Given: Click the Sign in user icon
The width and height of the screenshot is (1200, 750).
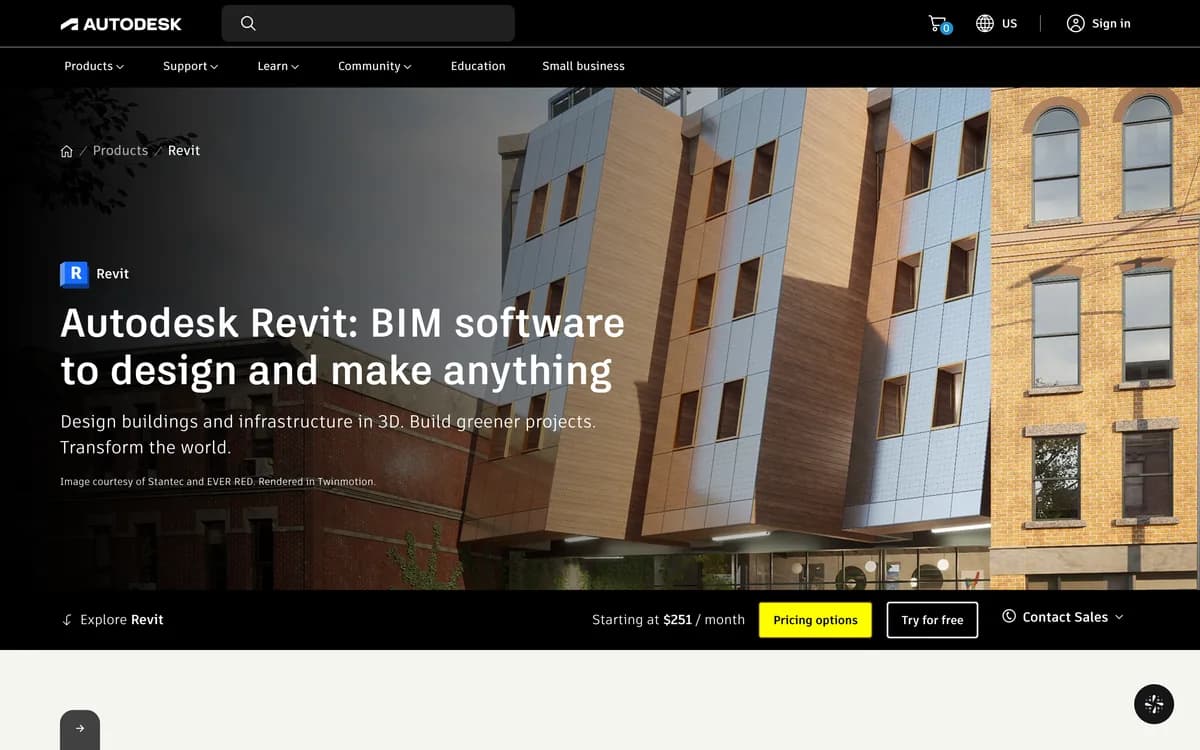Looking at the screenshot, I should [x=1076, y=23].
